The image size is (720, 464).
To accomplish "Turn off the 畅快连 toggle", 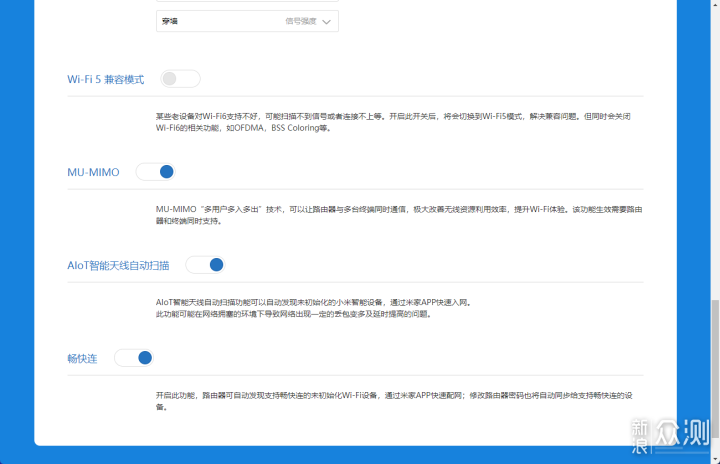I will click(x=134, y=358).
